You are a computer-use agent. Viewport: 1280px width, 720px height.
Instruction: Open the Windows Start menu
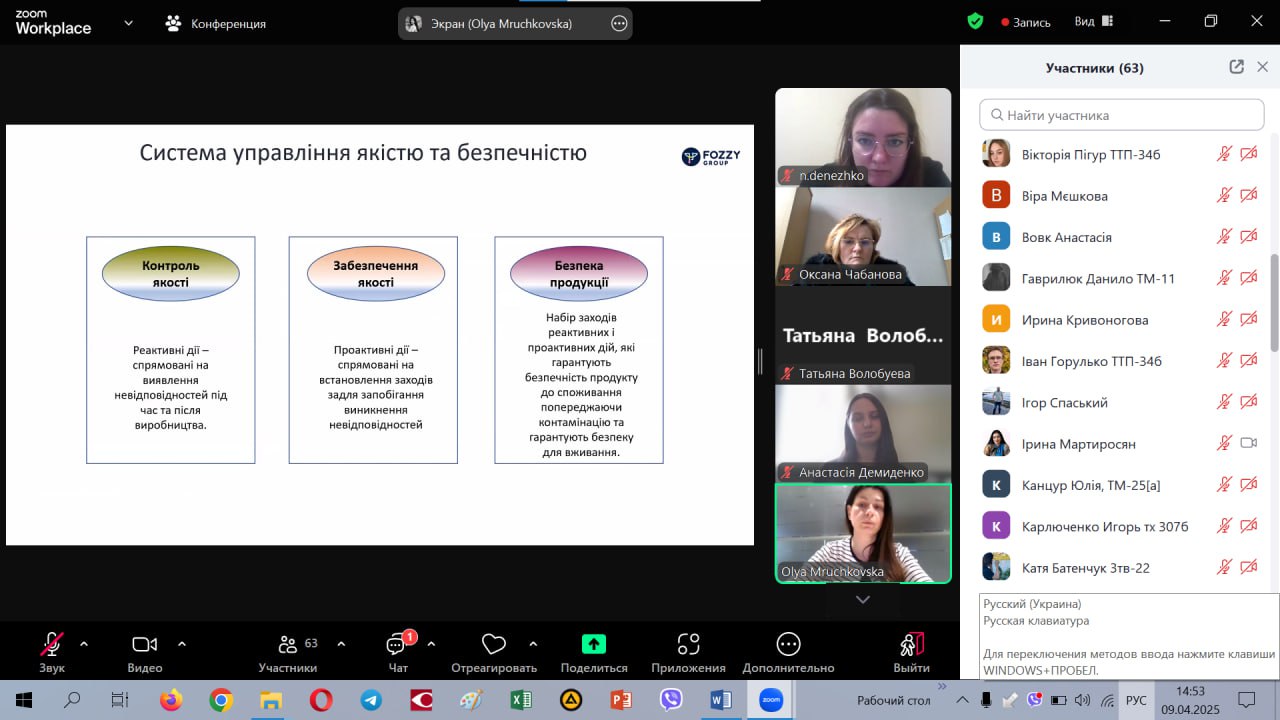[x=23, y=700]
